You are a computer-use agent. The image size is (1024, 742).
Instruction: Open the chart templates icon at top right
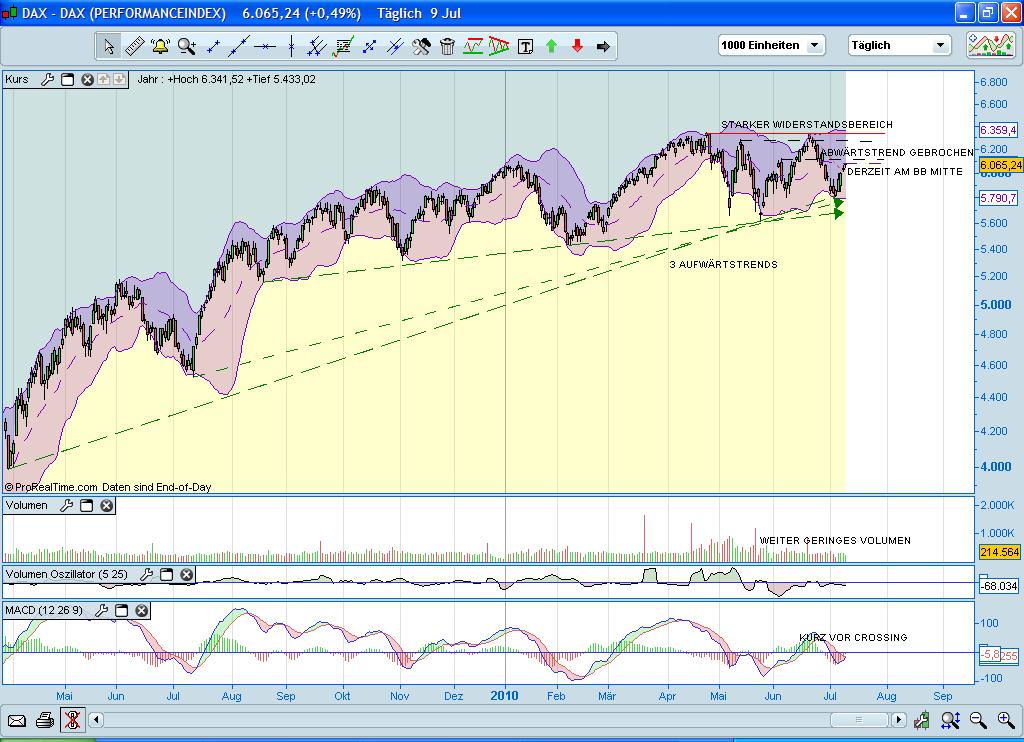pyautogui.click(x=991, y=45)
